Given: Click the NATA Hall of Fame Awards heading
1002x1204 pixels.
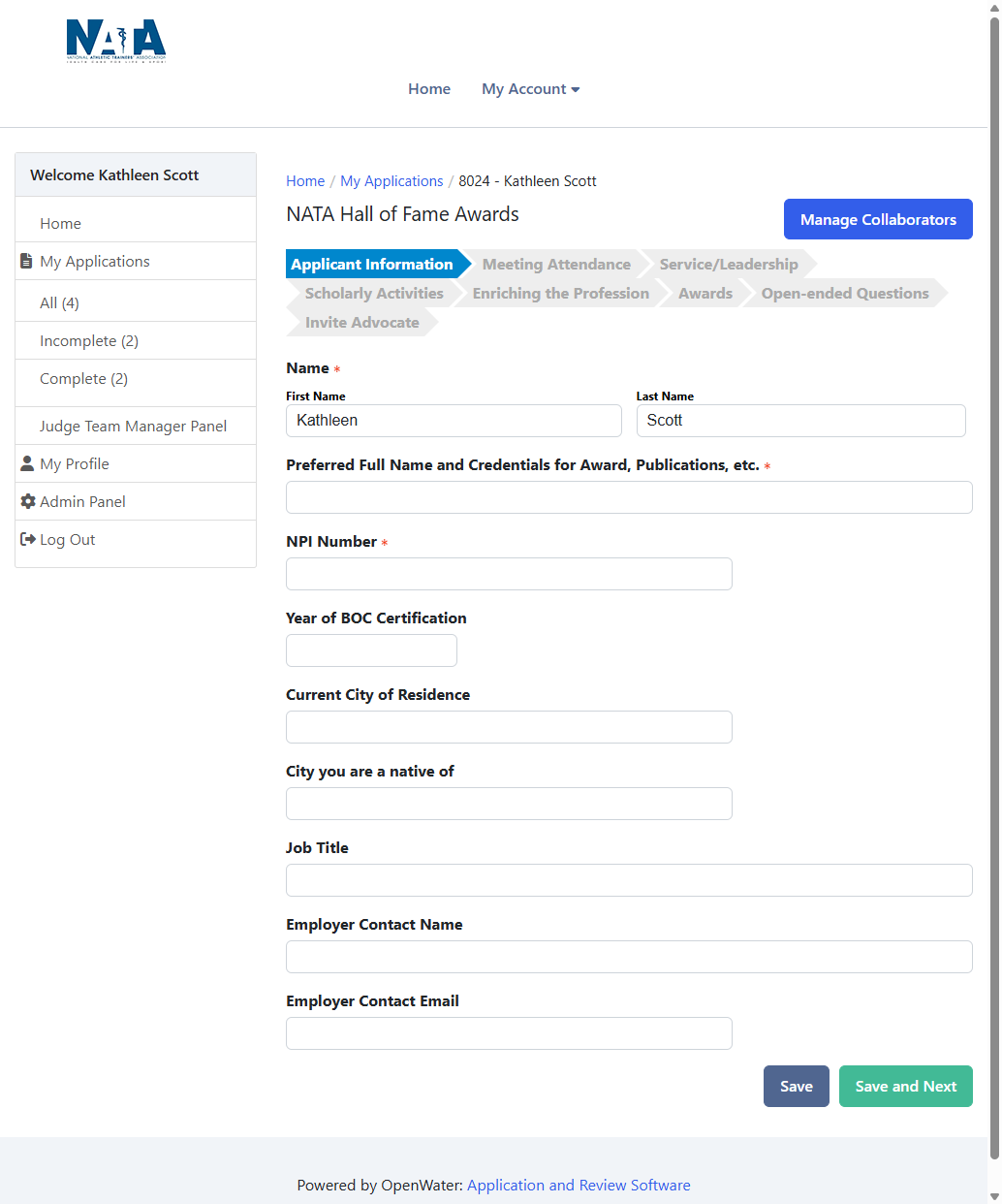Looking at the screenshot, I should point(402,214).
